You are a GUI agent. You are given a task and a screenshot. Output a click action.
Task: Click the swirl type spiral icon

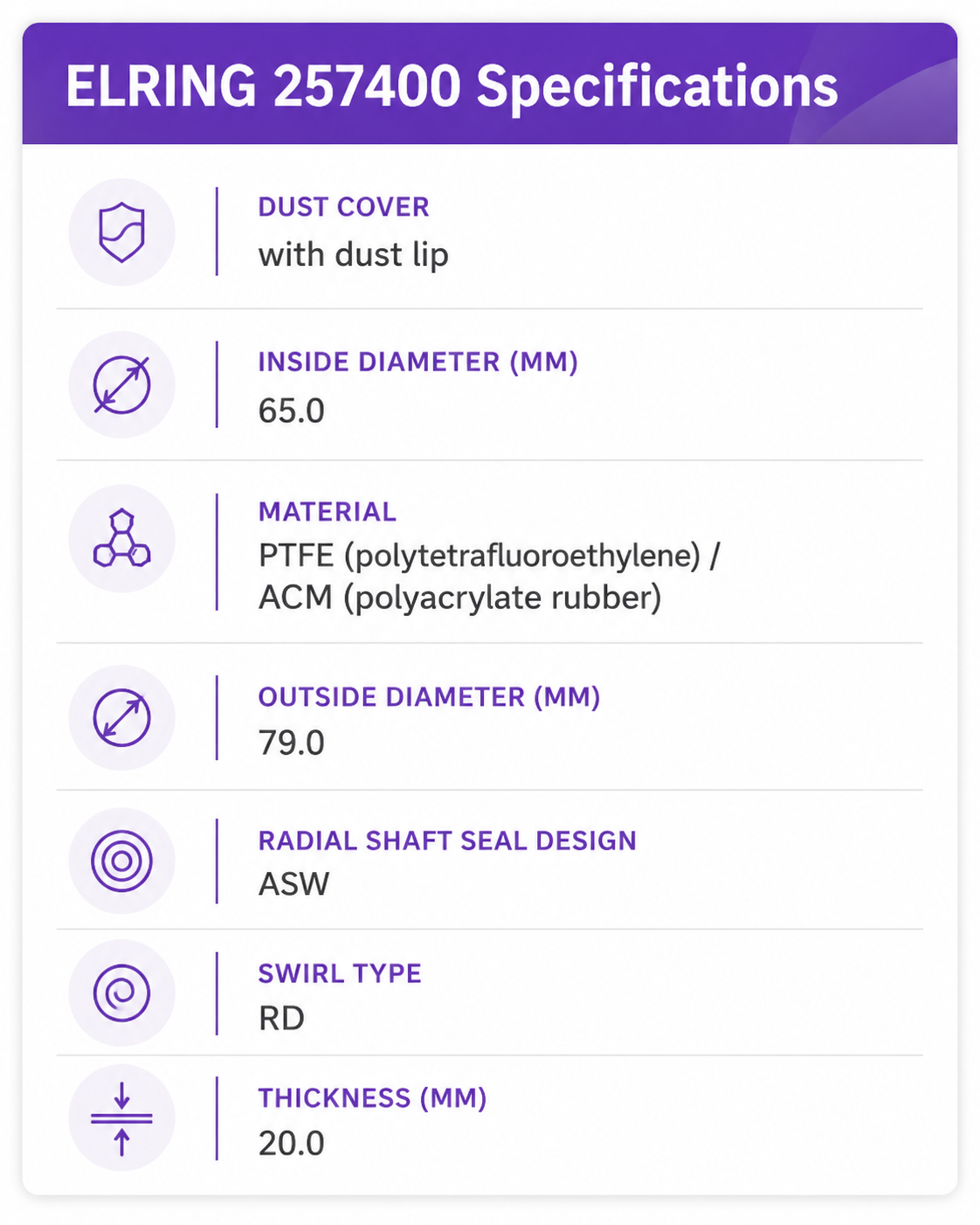[x=121, y=993]
